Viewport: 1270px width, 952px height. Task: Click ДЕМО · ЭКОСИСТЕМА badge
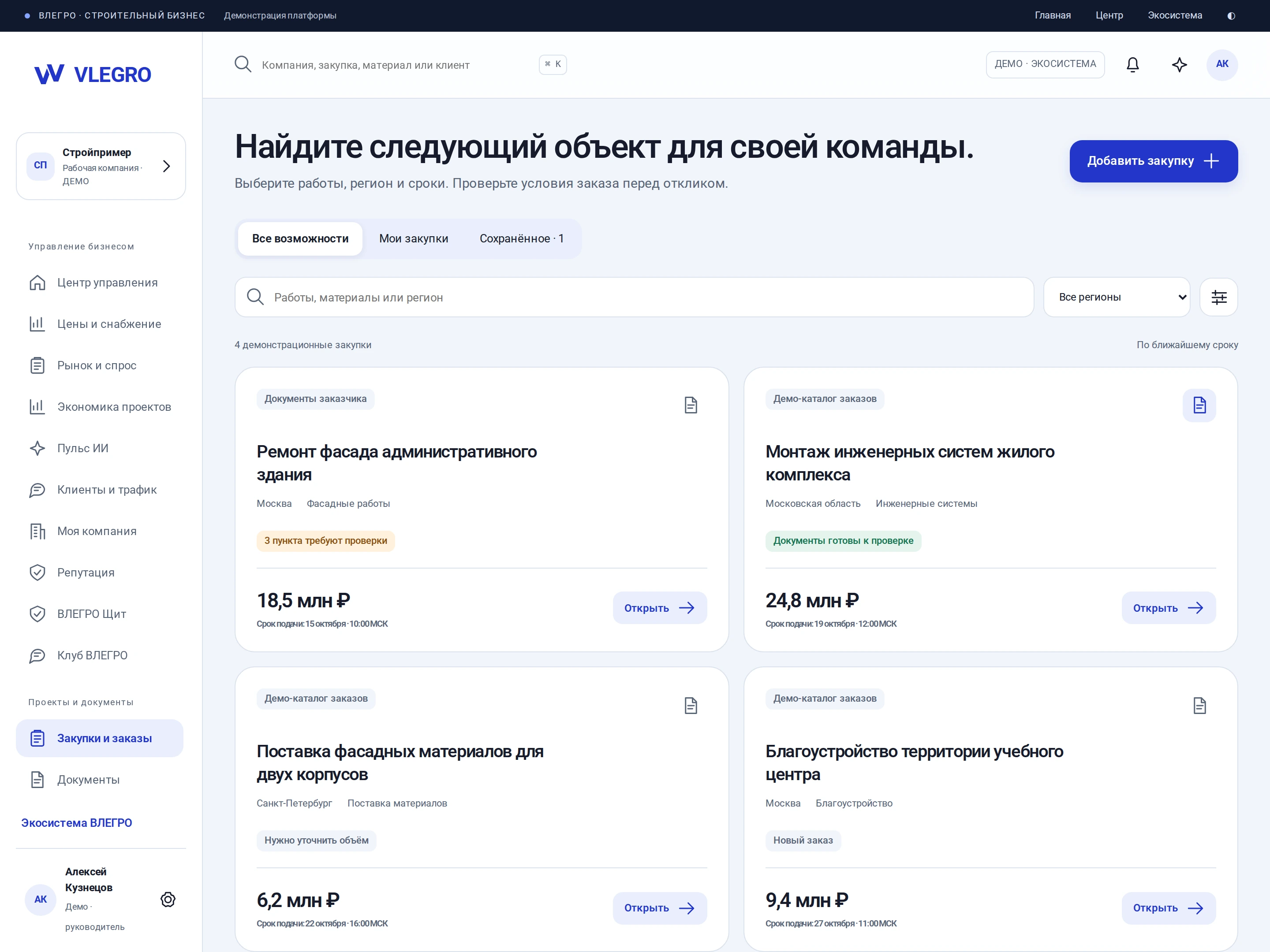pyautogui.click(x=1045, y=64)
